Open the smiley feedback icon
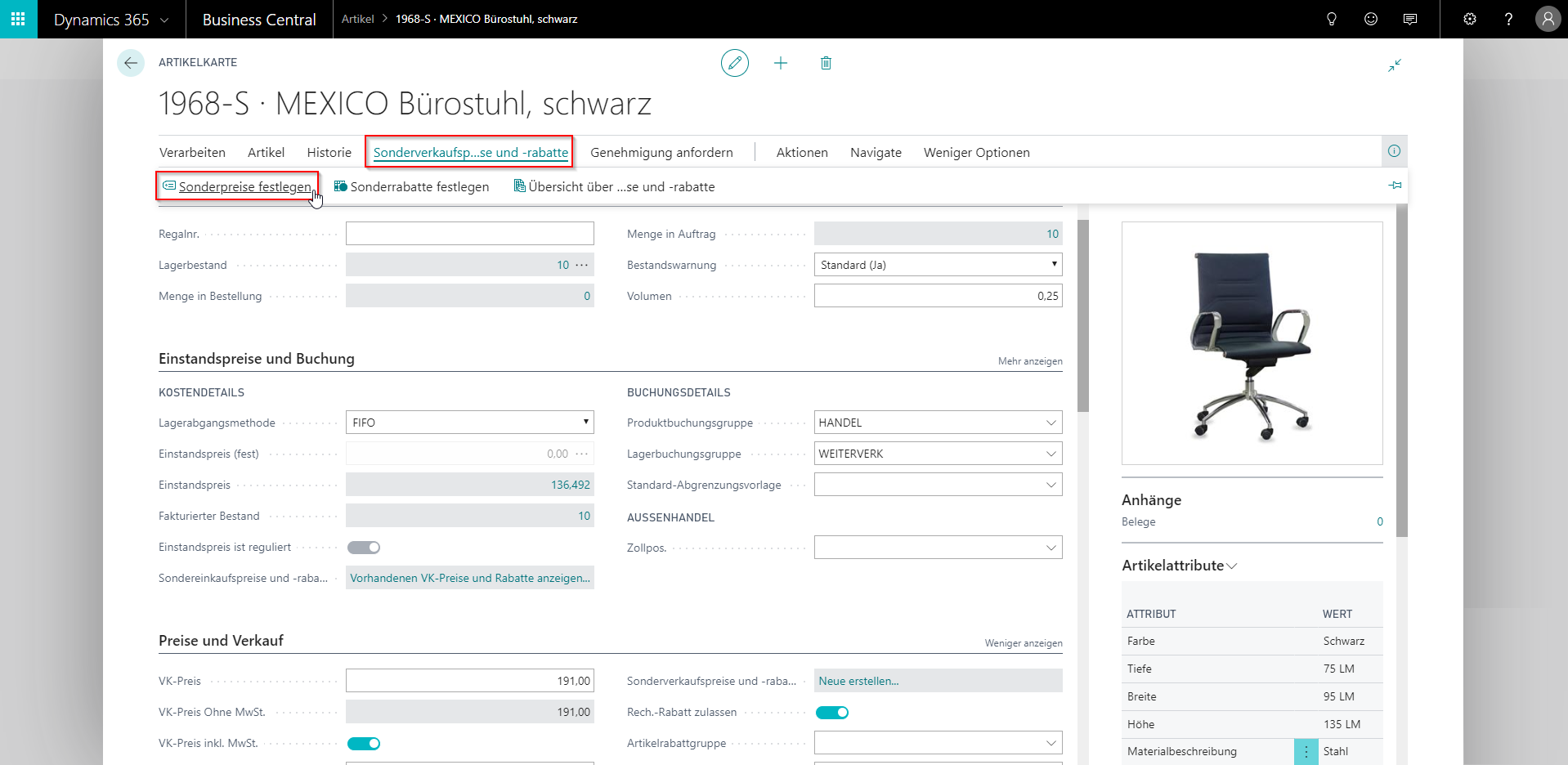The height and width of the screenshot is (765, 1568). [x=1371, y=19]
